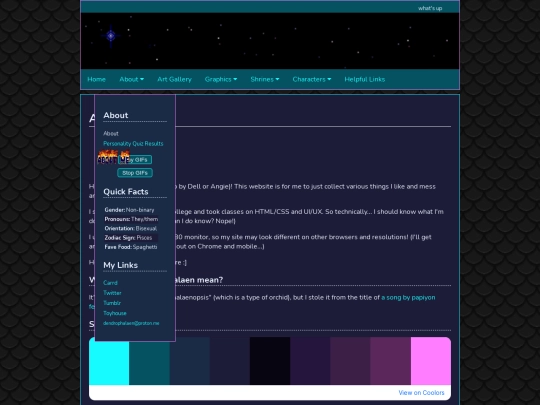Follow "a song by papiyon" link

point(408,298)
